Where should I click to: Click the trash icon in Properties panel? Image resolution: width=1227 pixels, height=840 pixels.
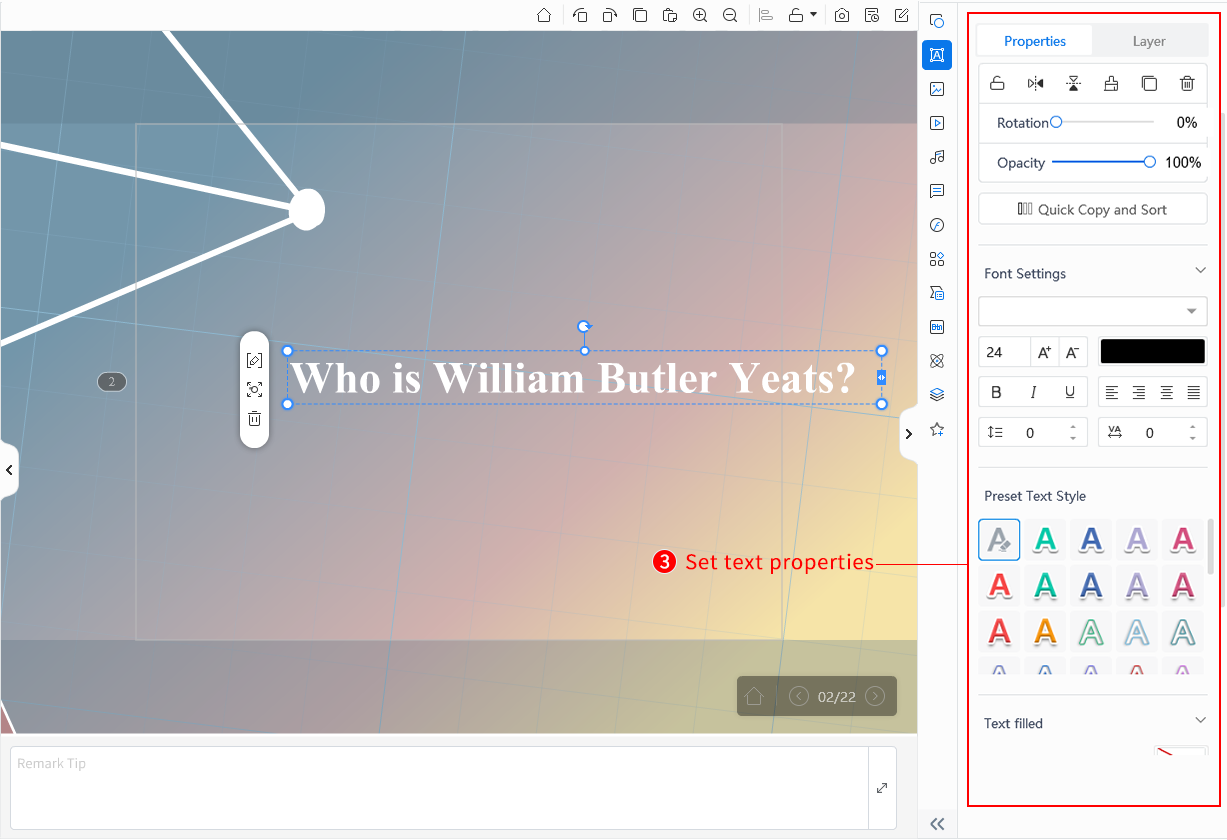click(x=1187, y=84)
